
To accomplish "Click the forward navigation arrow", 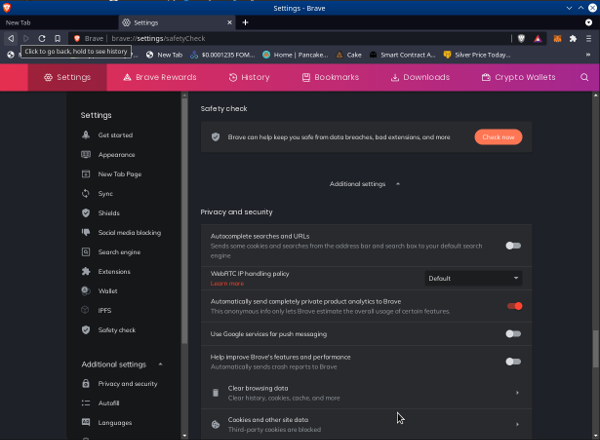I will [x=26, y=38].
